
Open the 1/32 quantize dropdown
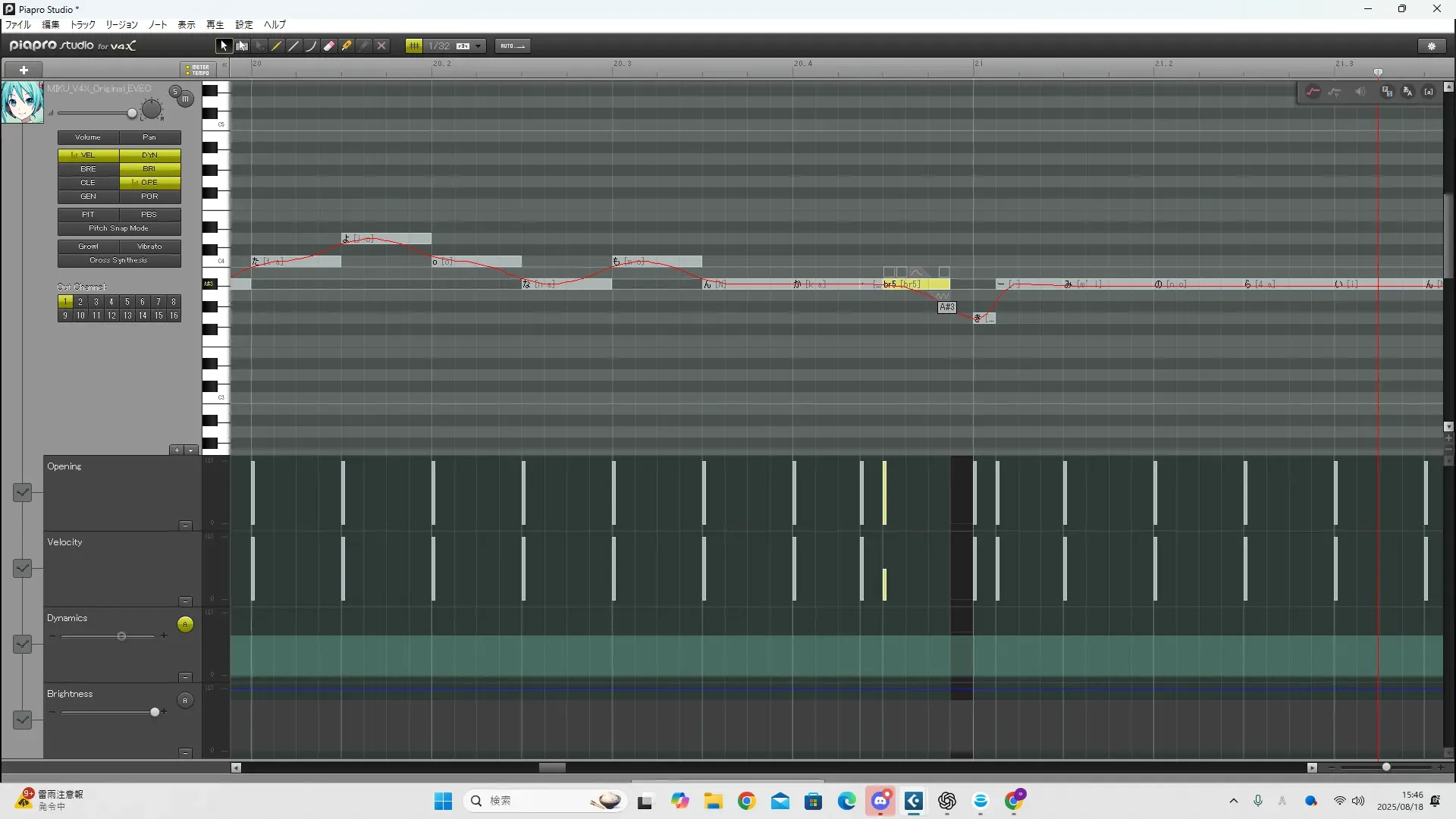478,46
